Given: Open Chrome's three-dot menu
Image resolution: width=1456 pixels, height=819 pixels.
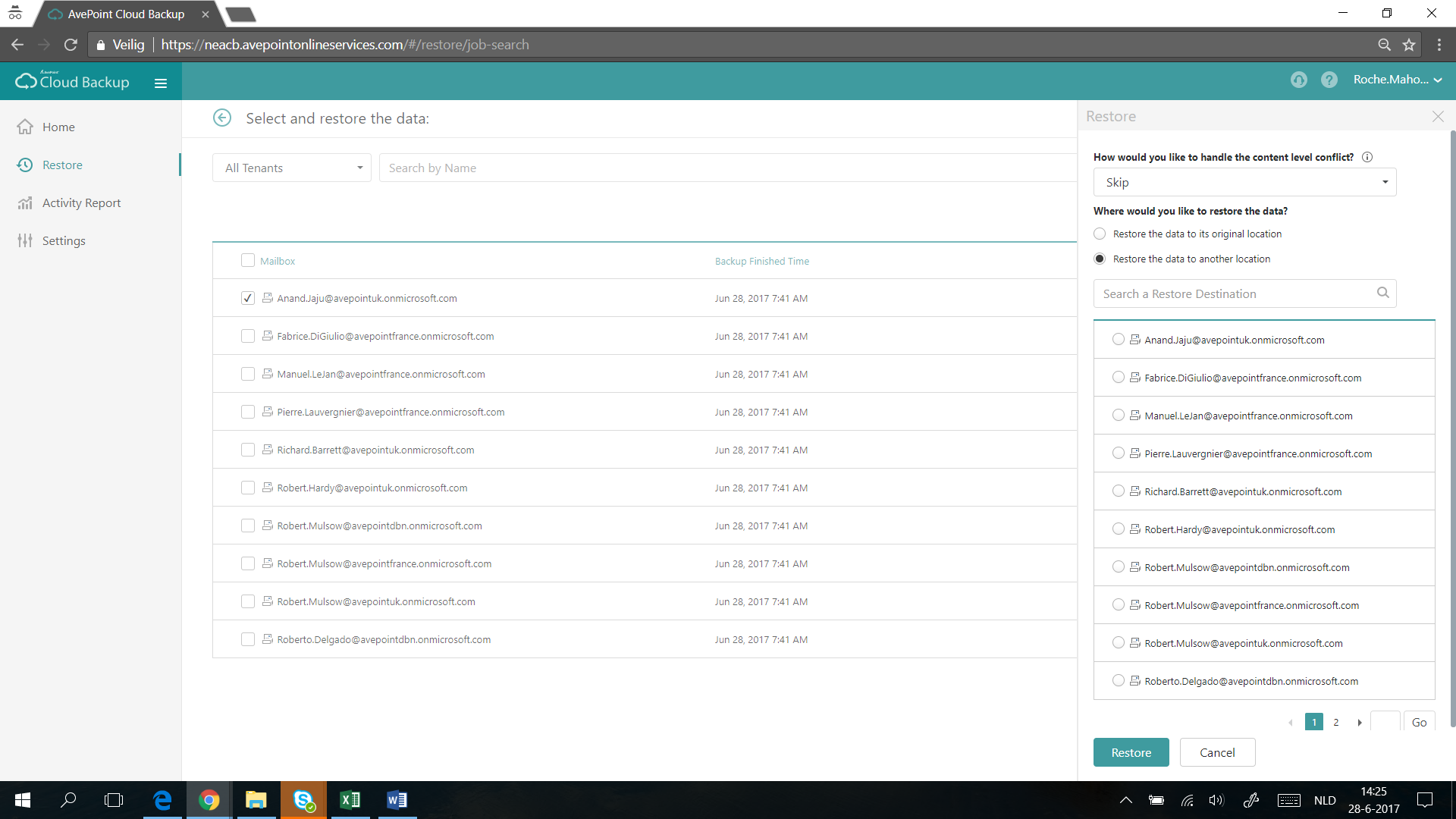Looking at the screenshot, I should 1439,45.
